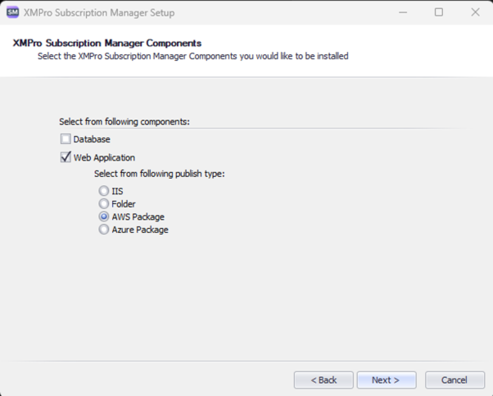Click the XMPro Subscription Manager title bar icon

[13, 12]
